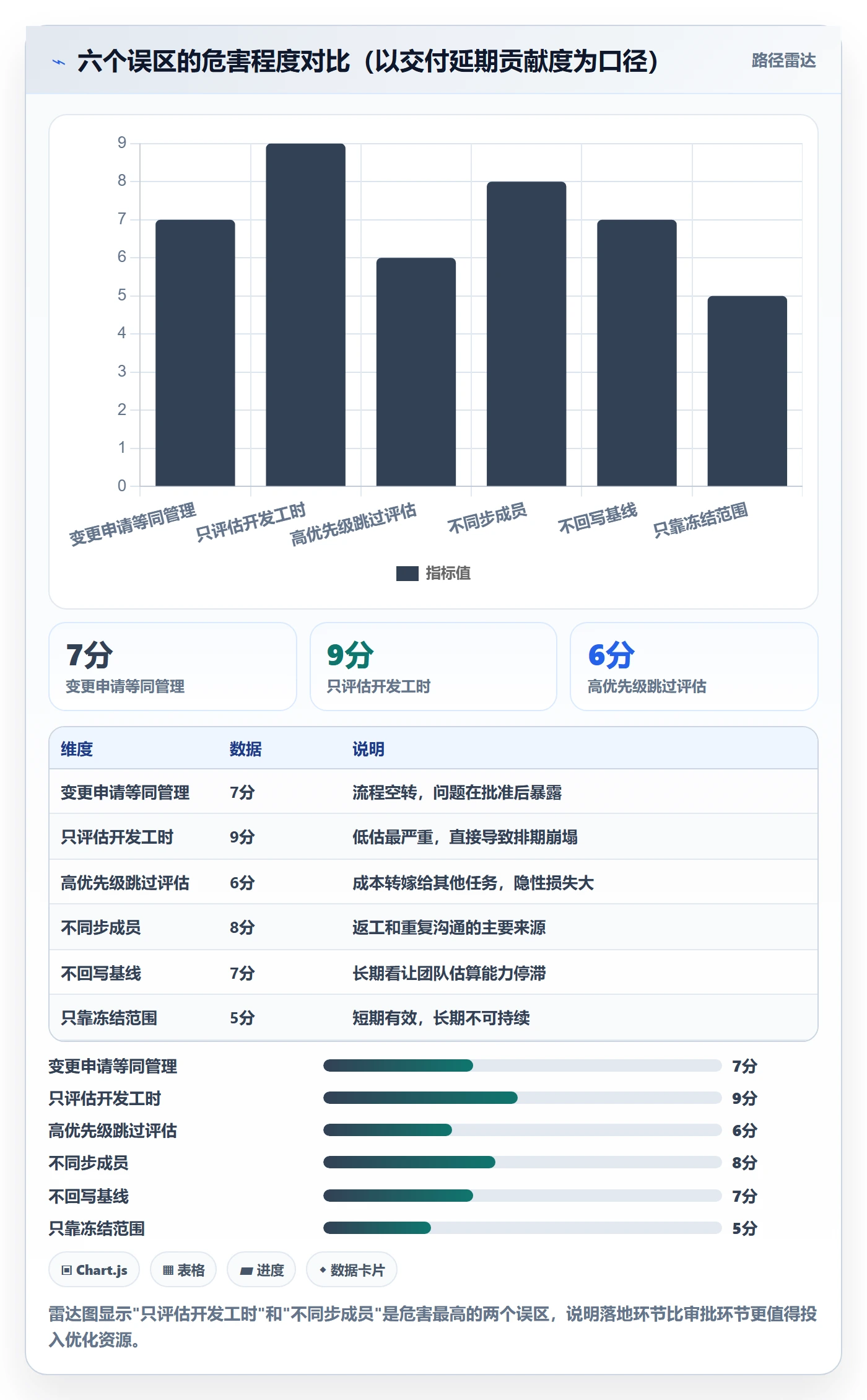Screen dimensions: 867x1400
Task: Click the 变更申请等同管理 progress bar
Action: [522, 1065]
